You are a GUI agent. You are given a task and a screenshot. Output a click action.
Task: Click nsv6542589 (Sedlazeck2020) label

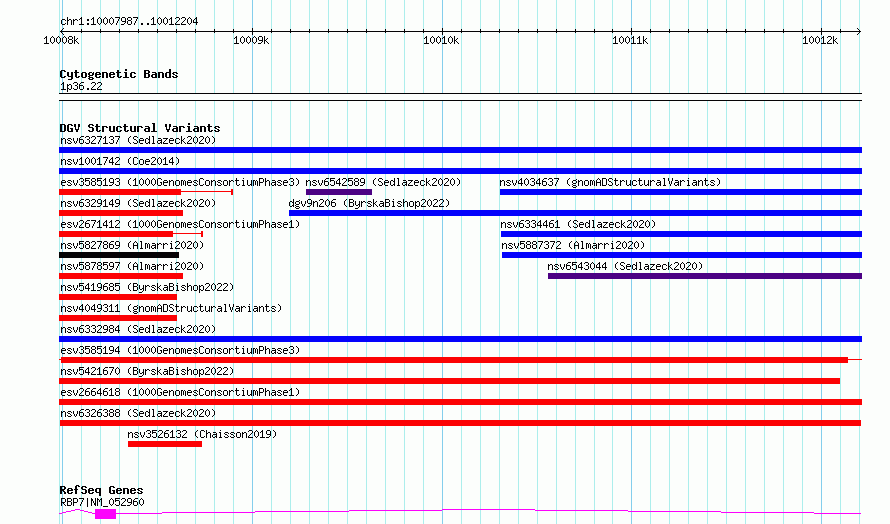[383, 182]
